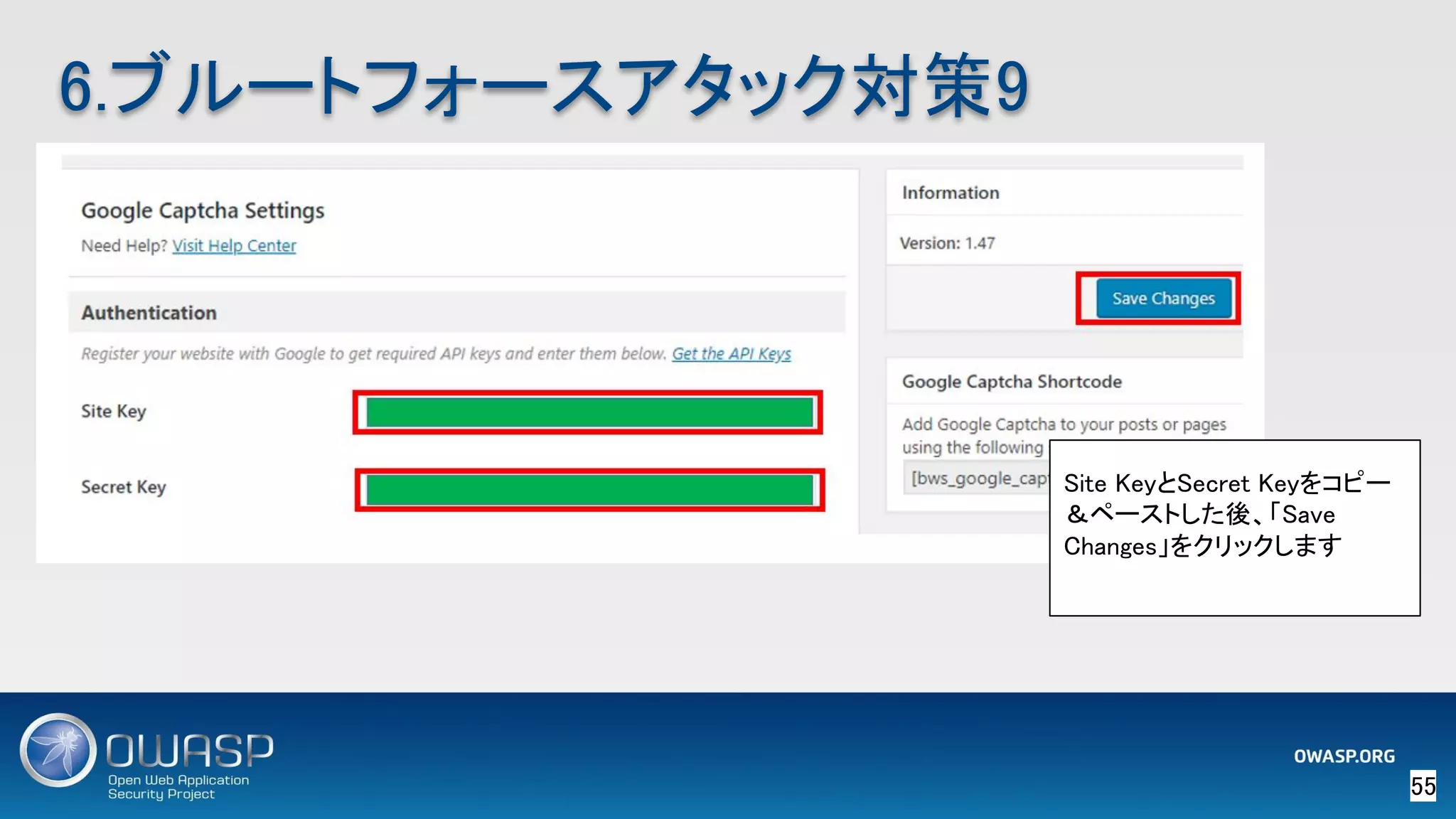Select the bws_google_captcha shortcode field
This screenshot has height=819, width=1456.
[977, 478]
